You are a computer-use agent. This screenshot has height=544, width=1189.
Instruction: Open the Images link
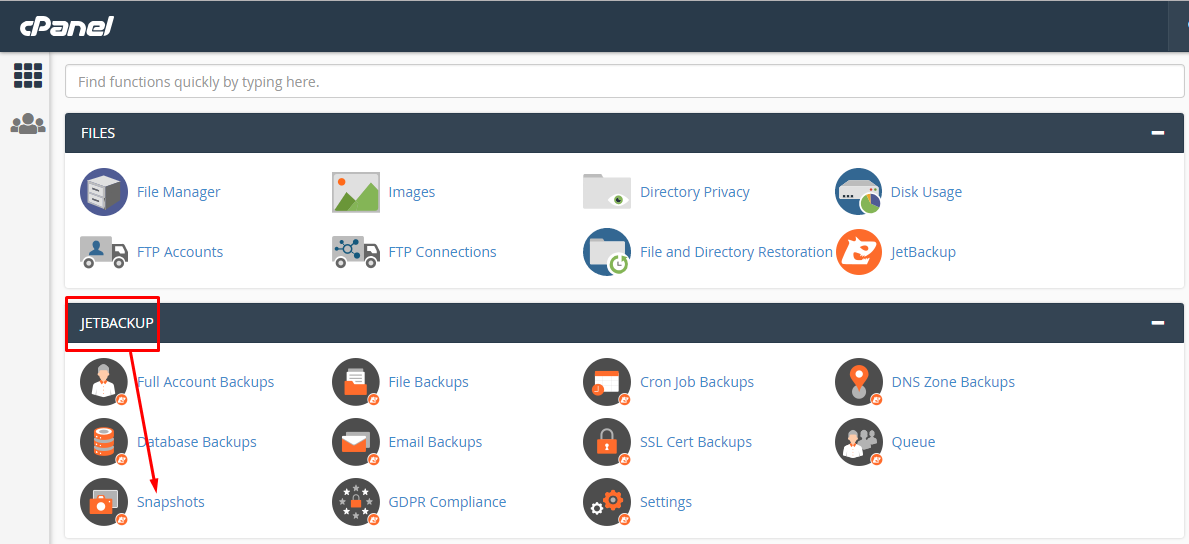click(412, 192)
